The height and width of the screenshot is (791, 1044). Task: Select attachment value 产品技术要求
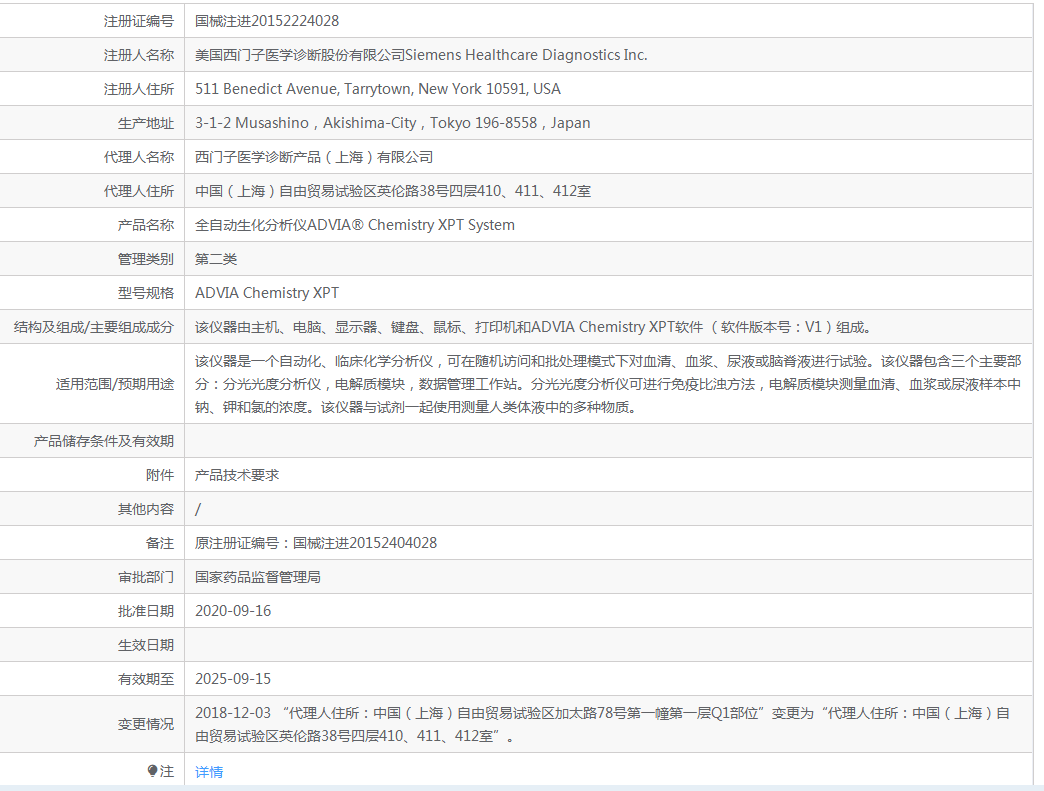click(x=237, y=475)
